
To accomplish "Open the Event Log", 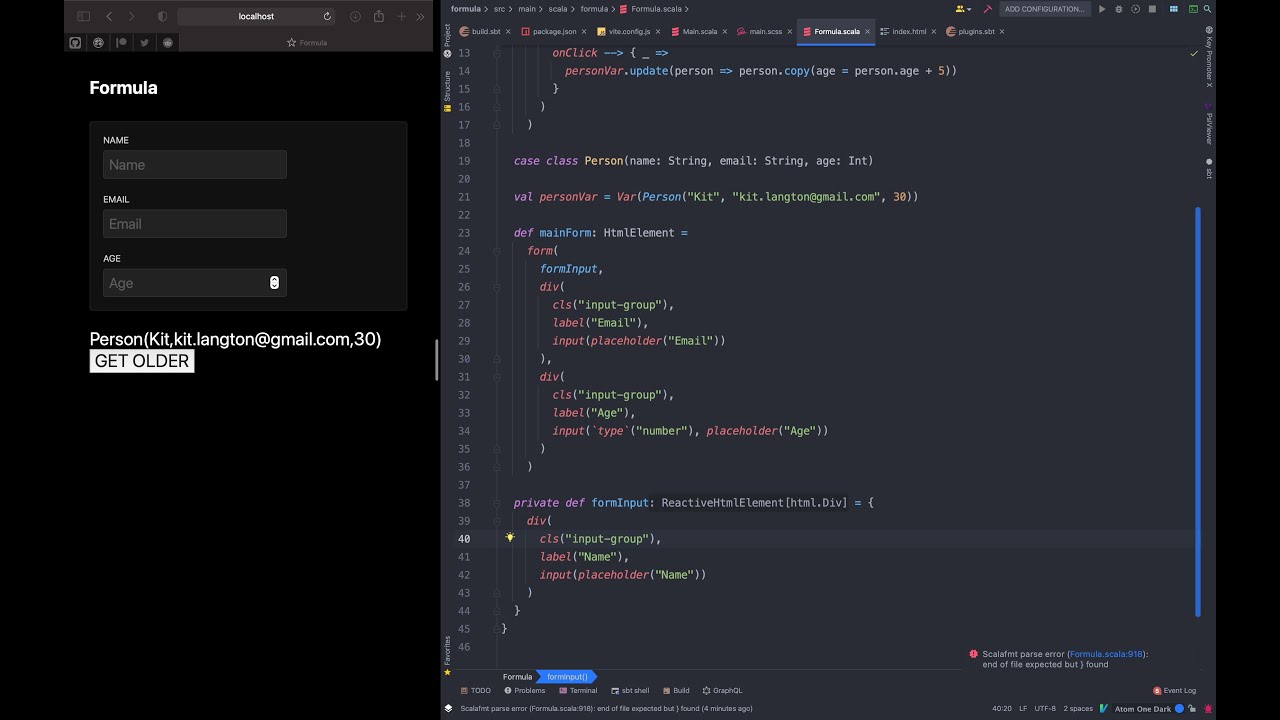I will (x=1174, y=690).
